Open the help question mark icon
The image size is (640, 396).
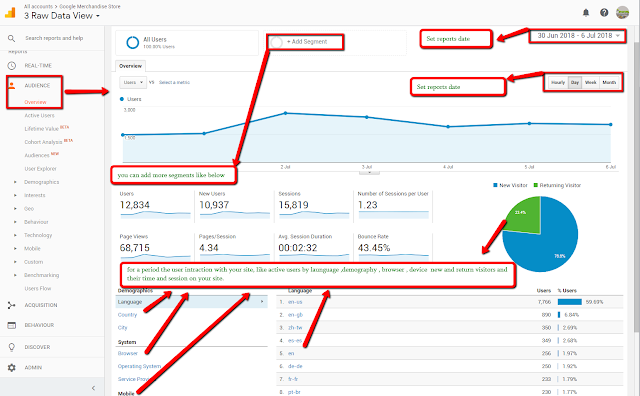[604, 13]
